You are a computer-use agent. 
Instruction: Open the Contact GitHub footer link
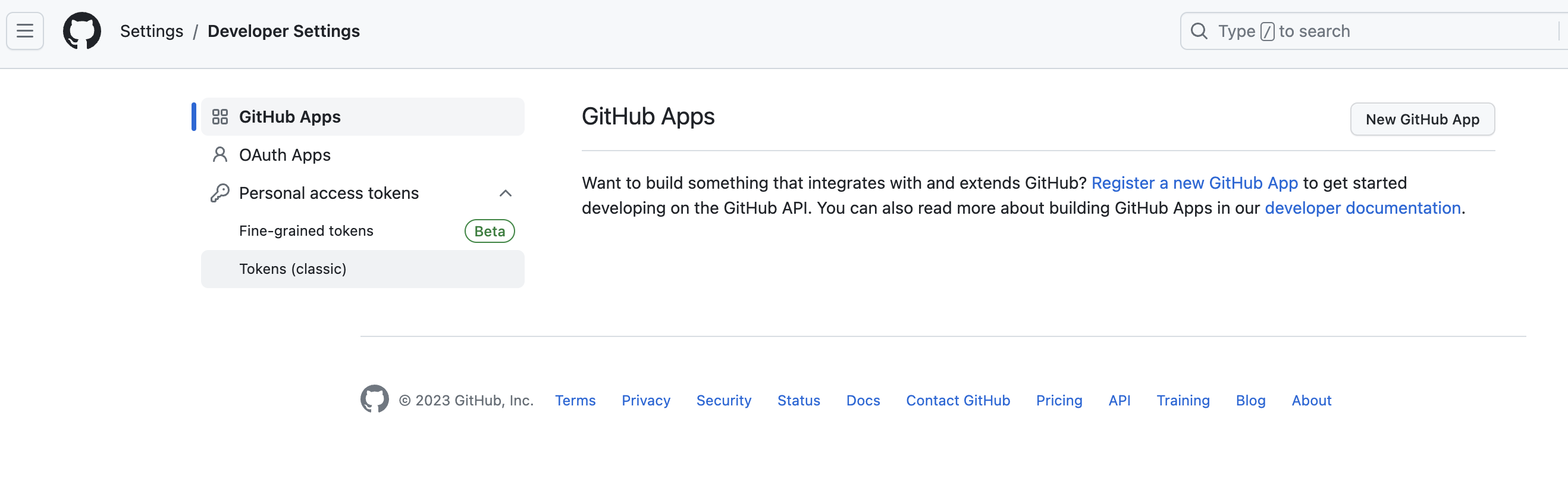coord(958,401)
